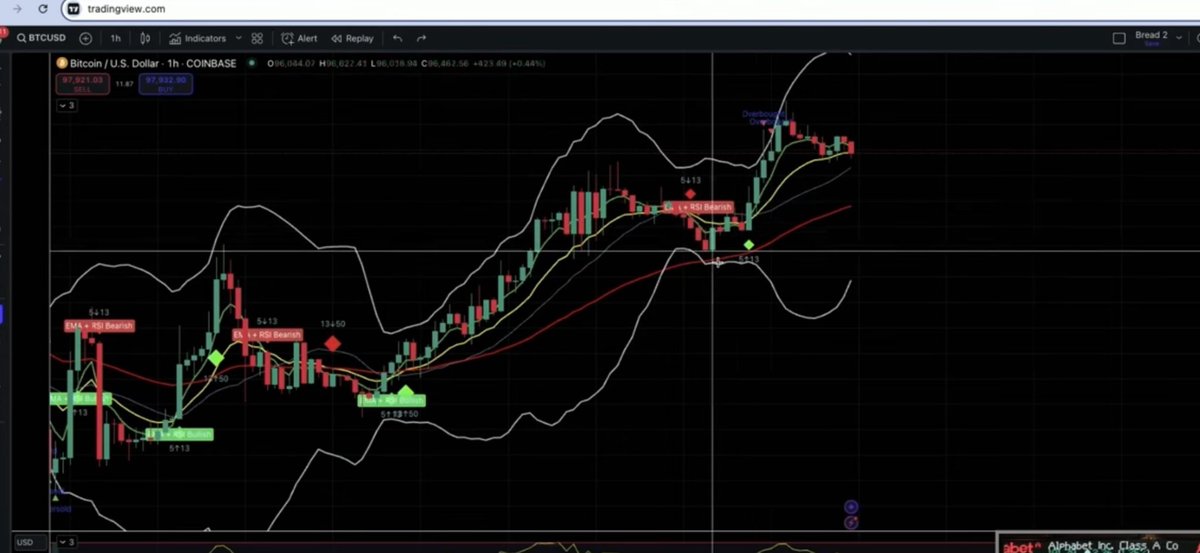The width and height of the screenshot is (1200, 553).
Task: Create a new Alert
Action: [299, 38]
